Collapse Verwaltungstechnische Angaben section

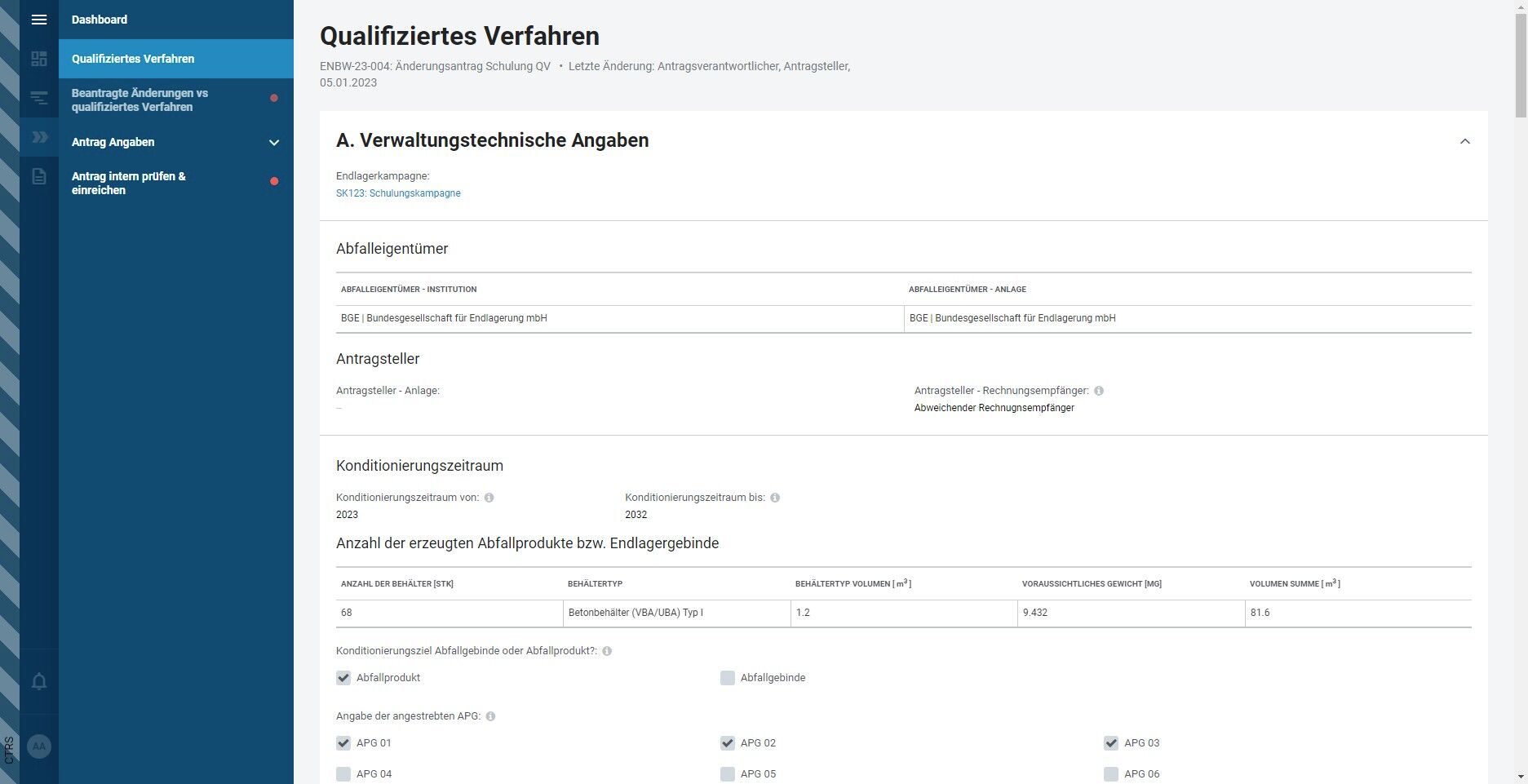(1465, 141)
